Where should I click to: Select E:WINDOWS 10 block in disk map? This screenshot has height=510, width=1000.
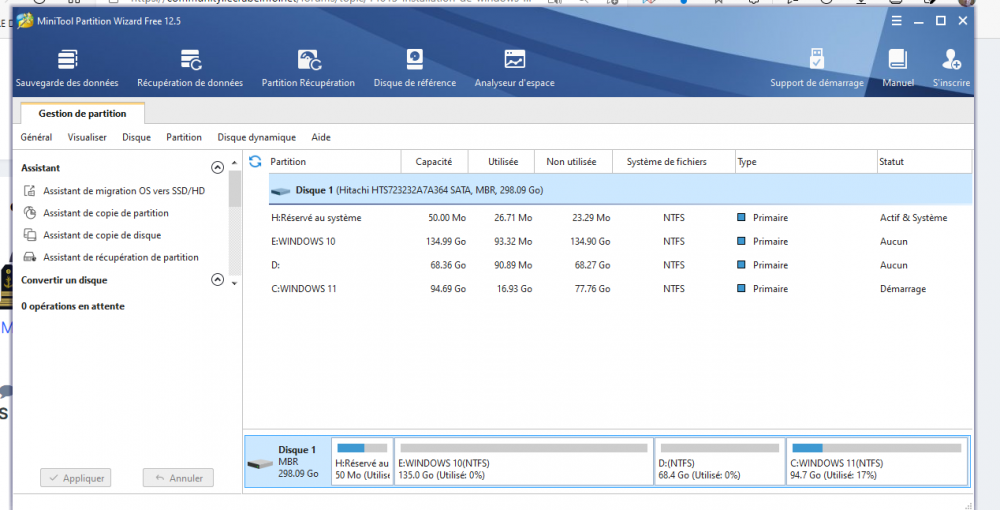[523, 462]
